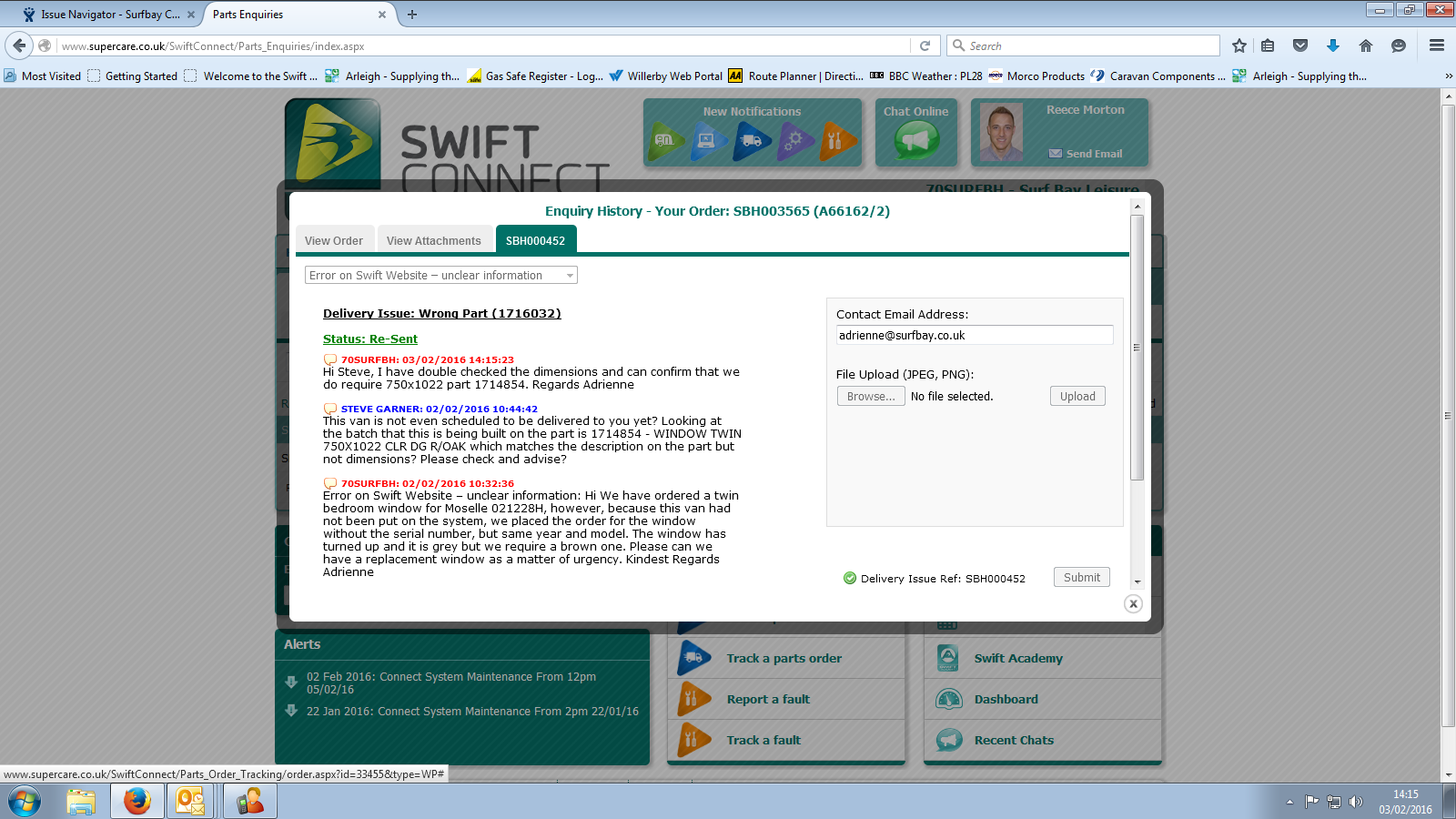Click the blue delivery truck notification icon
This screenshot has height=819, width=1456.
[753, 141]
